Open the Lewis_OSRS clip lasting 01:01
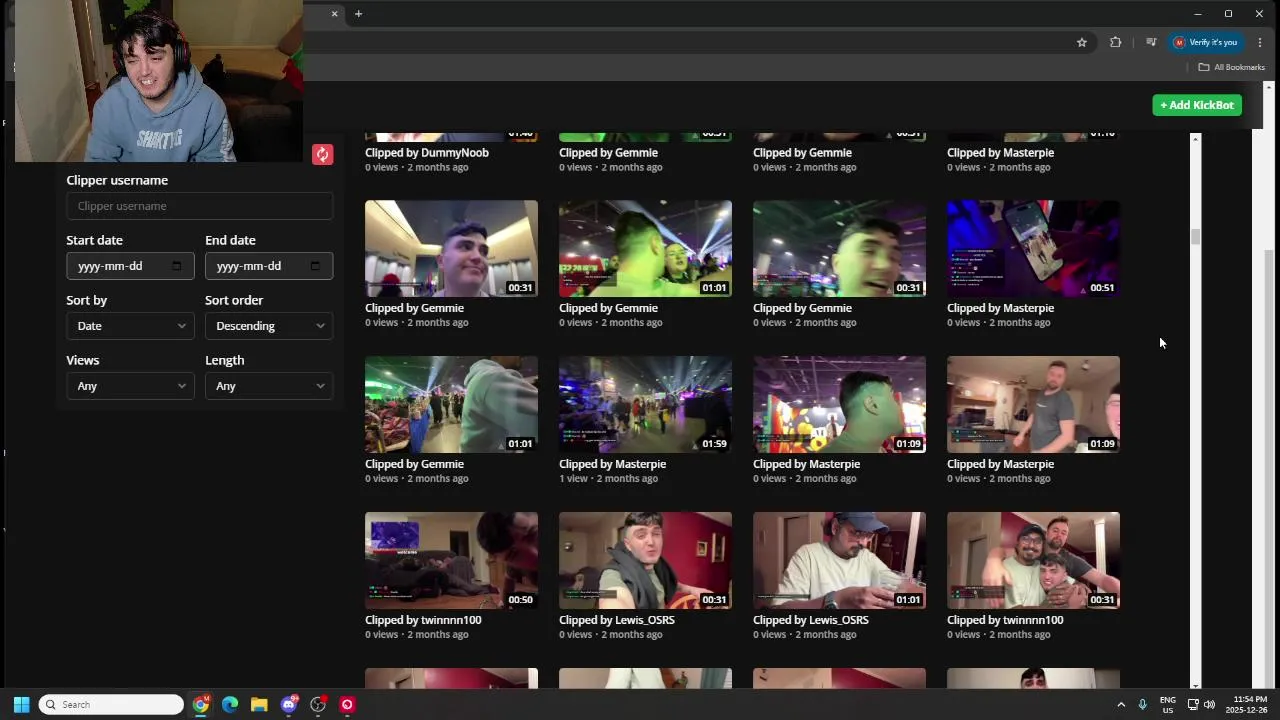Screen dimensions: 1280x720 (x=839, y=560)
